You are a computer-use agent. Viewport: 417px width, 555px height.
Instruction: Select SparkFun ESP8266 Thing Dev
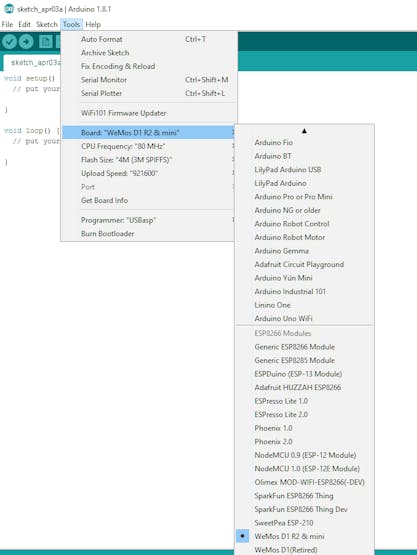tap(304, 509)
